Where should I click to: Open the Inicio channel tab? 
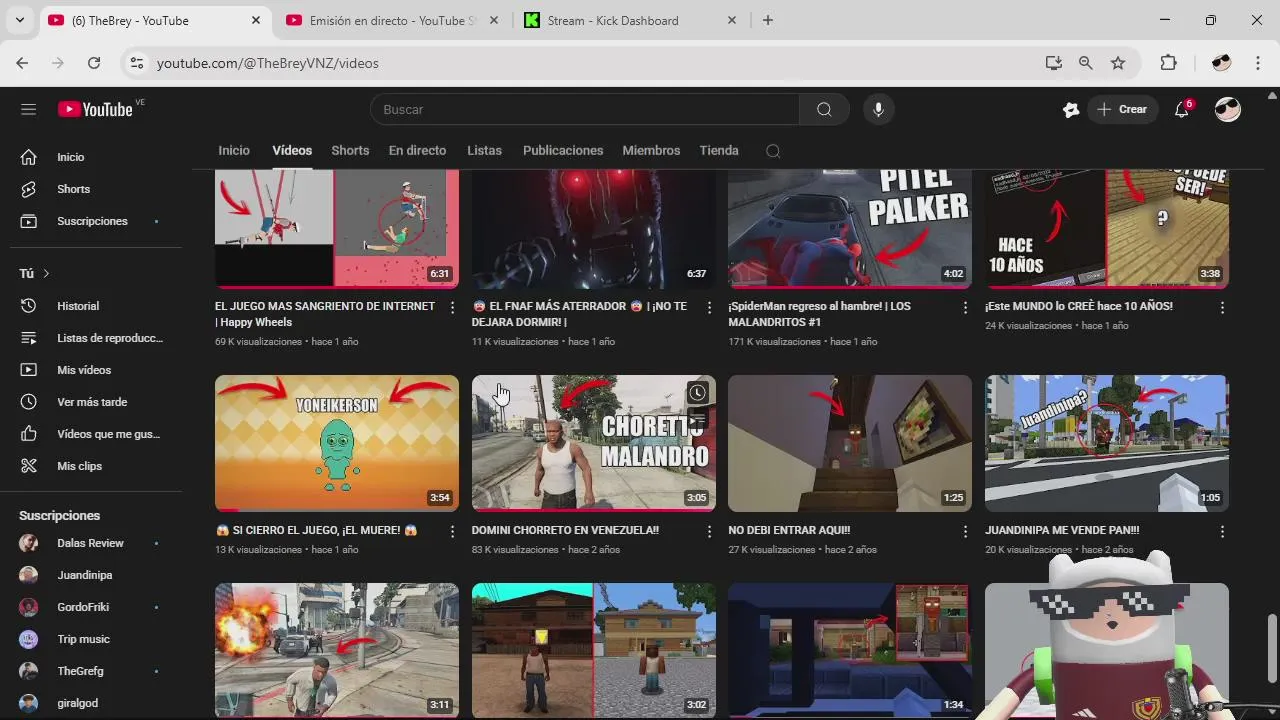[234, 150]
